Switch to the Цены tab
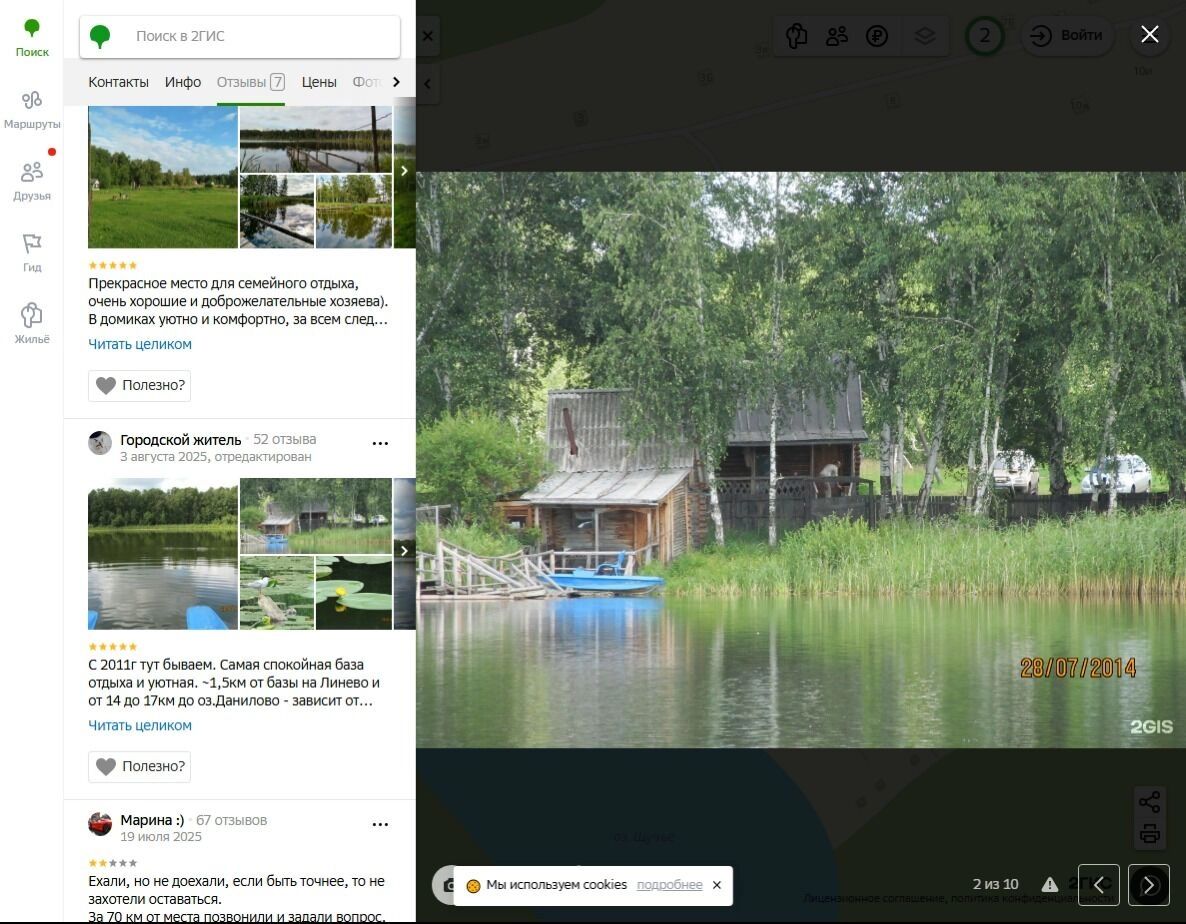This screenshot has height=924, width=1186. (319, 82)
